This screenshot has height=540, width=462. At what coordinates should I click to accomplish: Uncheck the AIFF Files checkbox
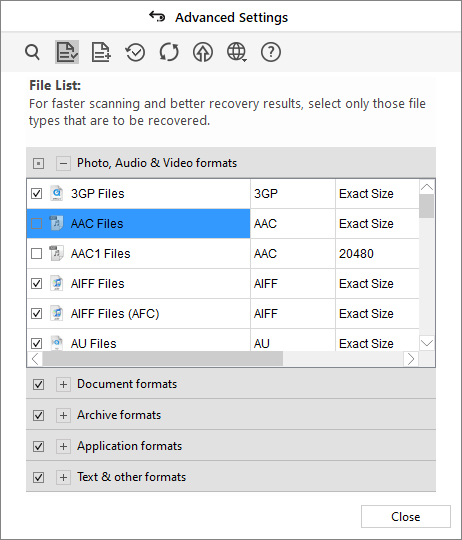coord(36,283)
